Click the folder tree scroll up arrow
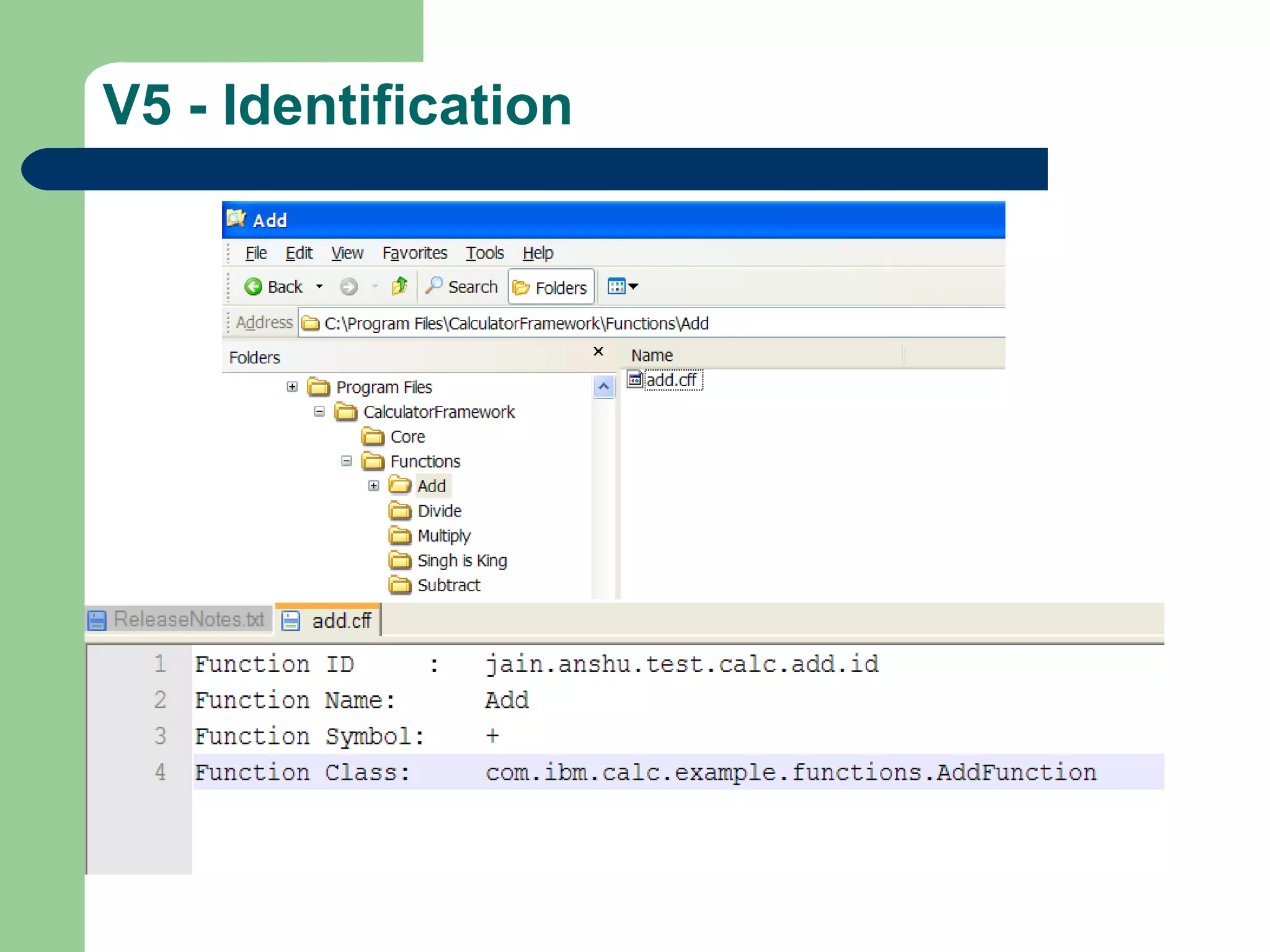 tap(603, 387)
